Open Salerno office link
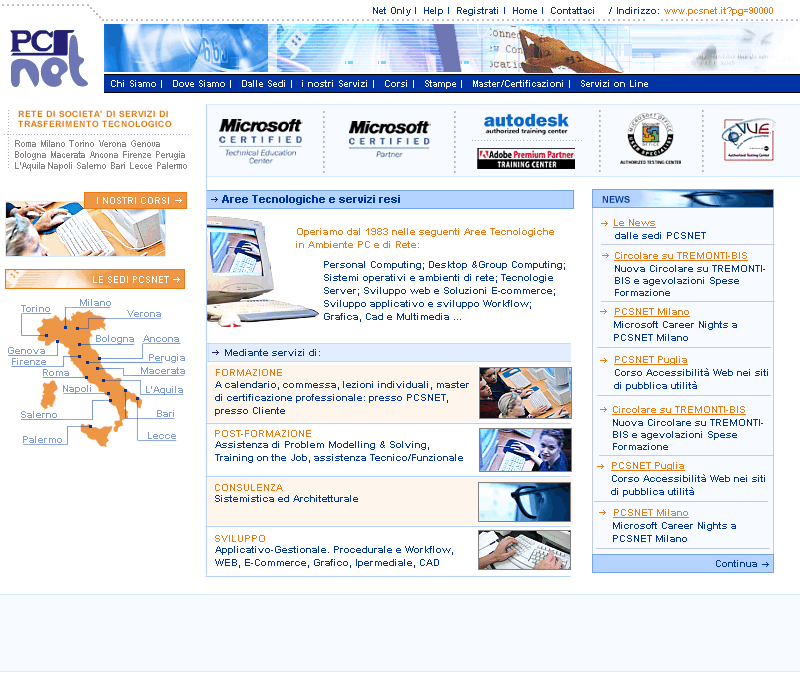The height and width of the screenshot is (687, 800). (39, 415)
